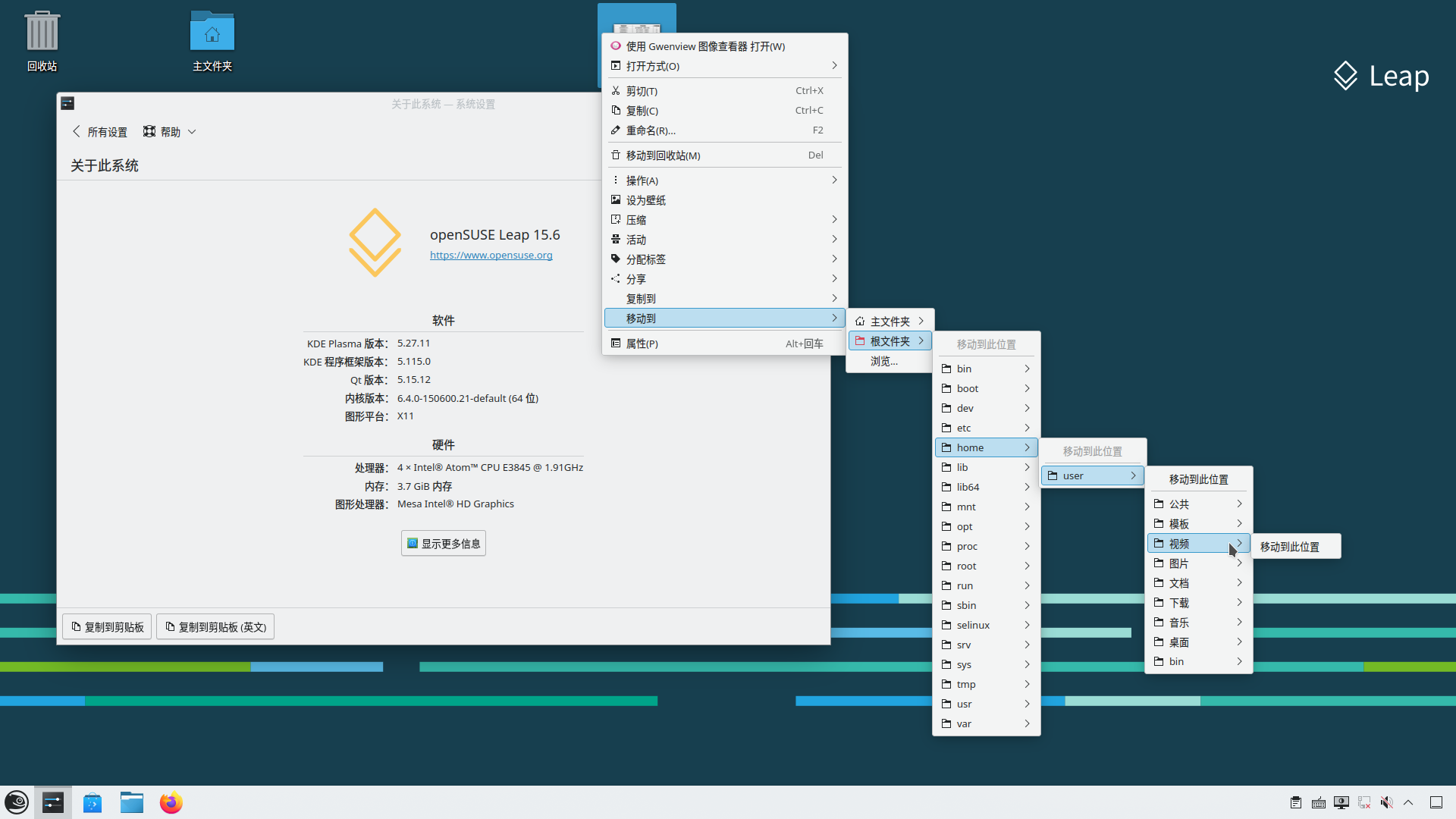The image size is (1456, 819).
Task: Expand the 压缩 (Compress) submenu
Action: (725, 220)
